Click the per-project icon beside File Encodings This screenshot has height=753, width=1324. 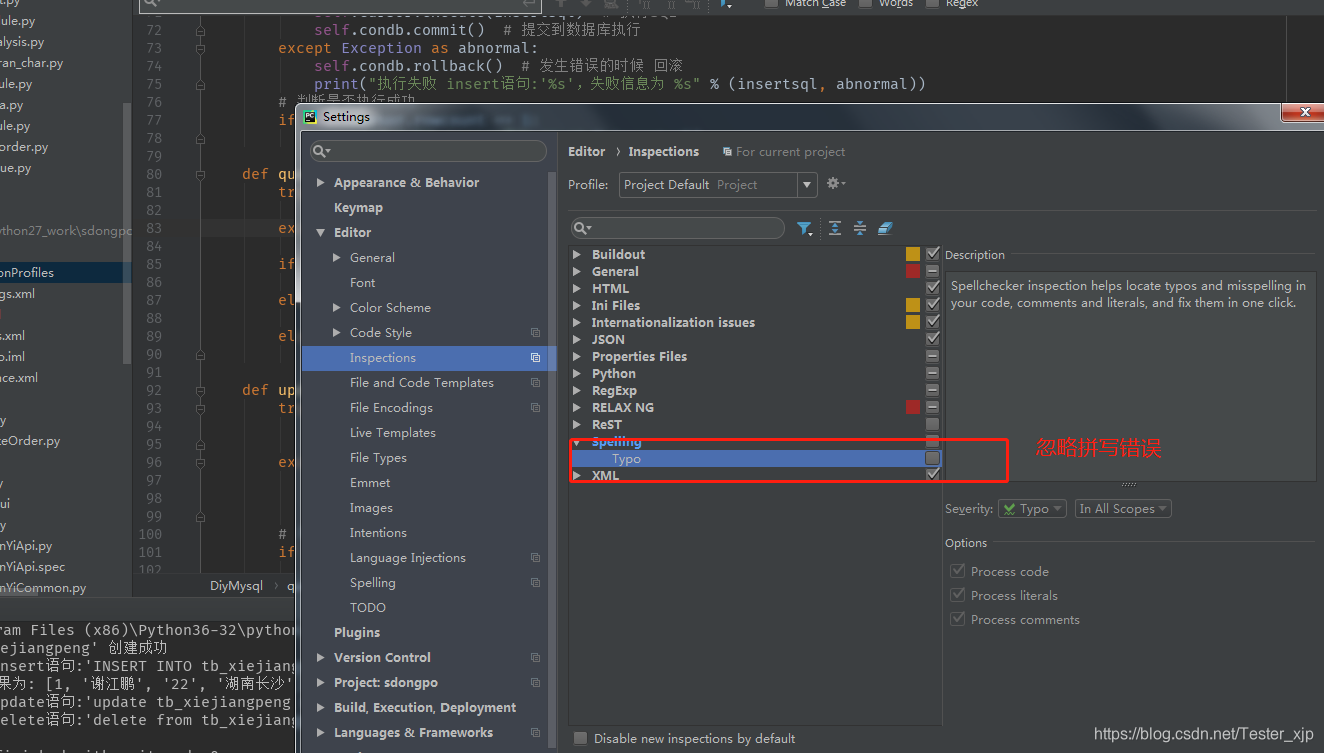pos(535,408)
